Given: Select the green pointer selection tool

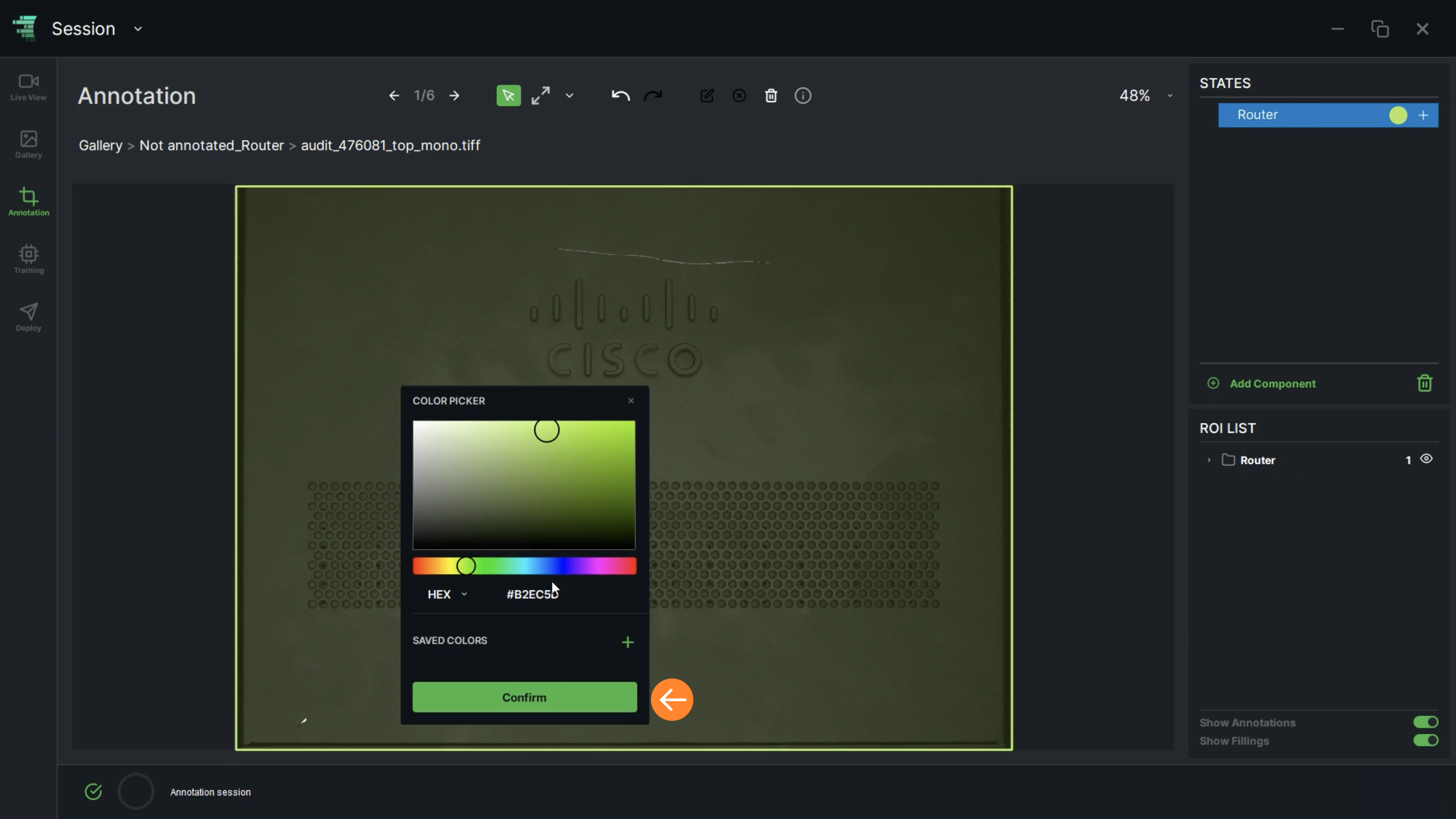Looking at the screenshot, I should point(509,96).
